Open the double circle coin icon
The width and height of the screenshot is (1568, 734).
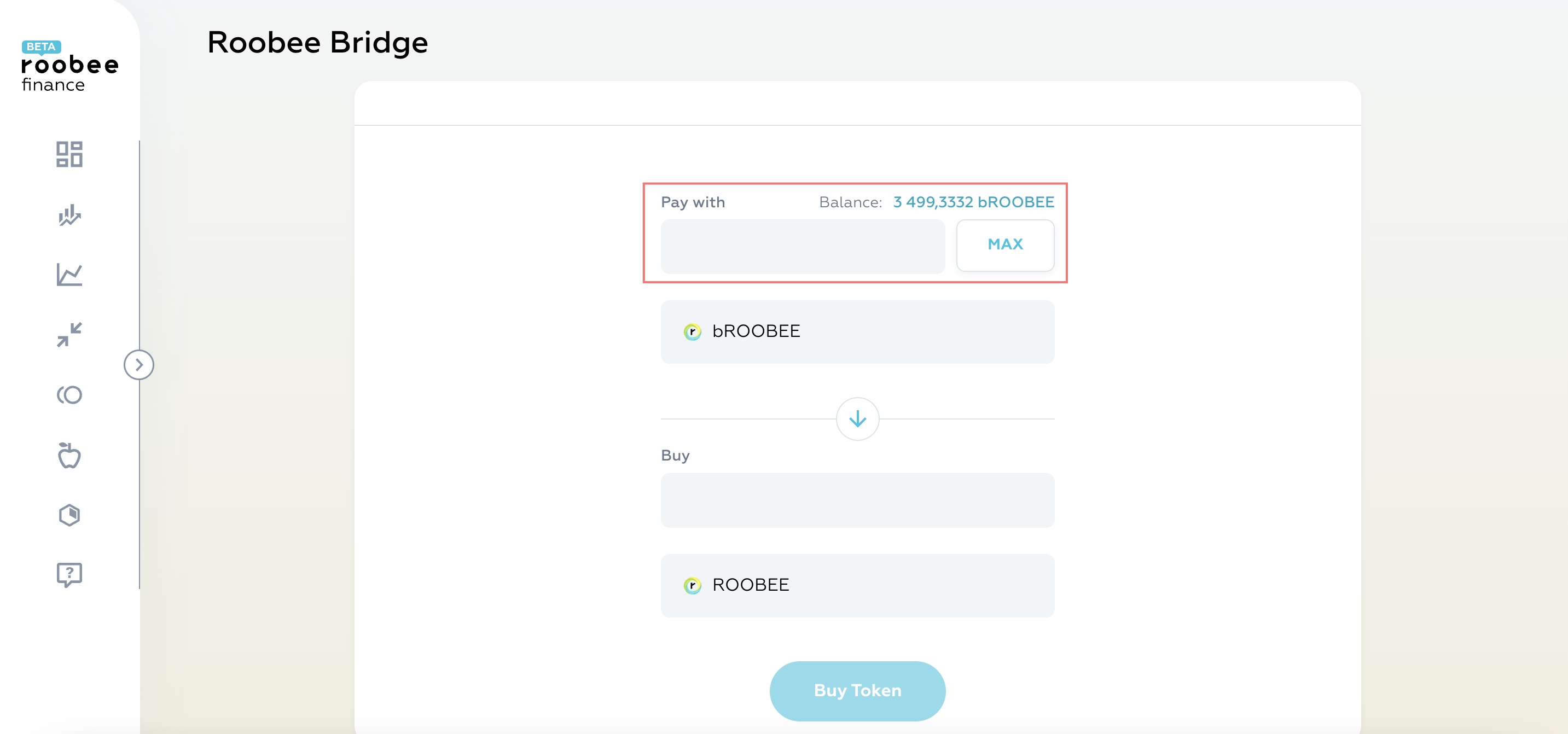click(x=69, y=395)
